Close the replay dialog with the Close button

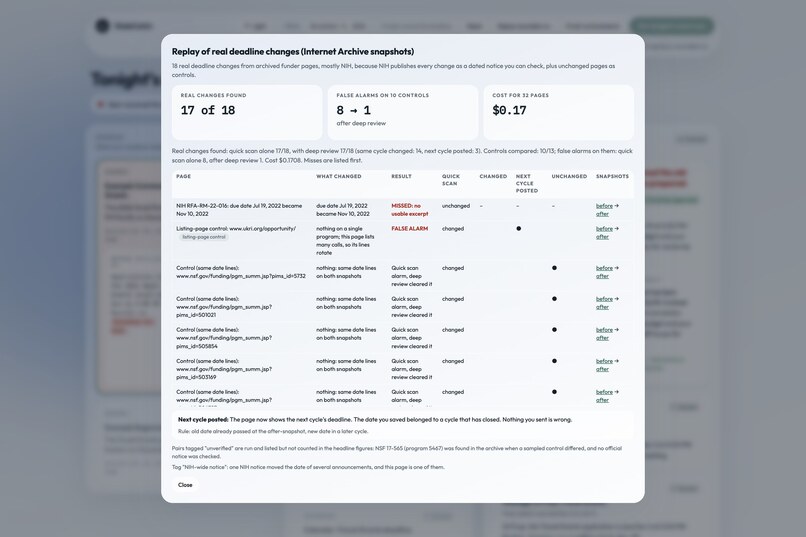click(x=185, y=485)
